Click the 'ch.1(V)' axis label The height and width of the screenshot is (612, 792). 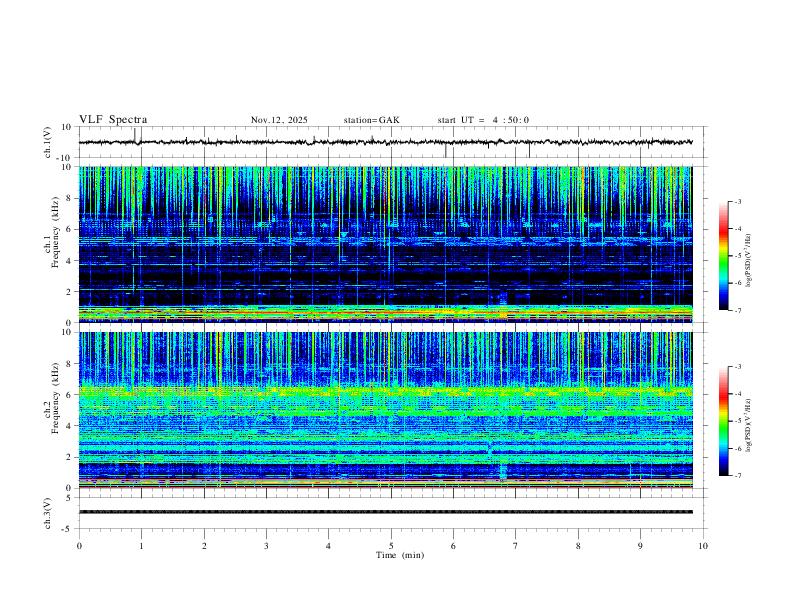pos(48,142)
